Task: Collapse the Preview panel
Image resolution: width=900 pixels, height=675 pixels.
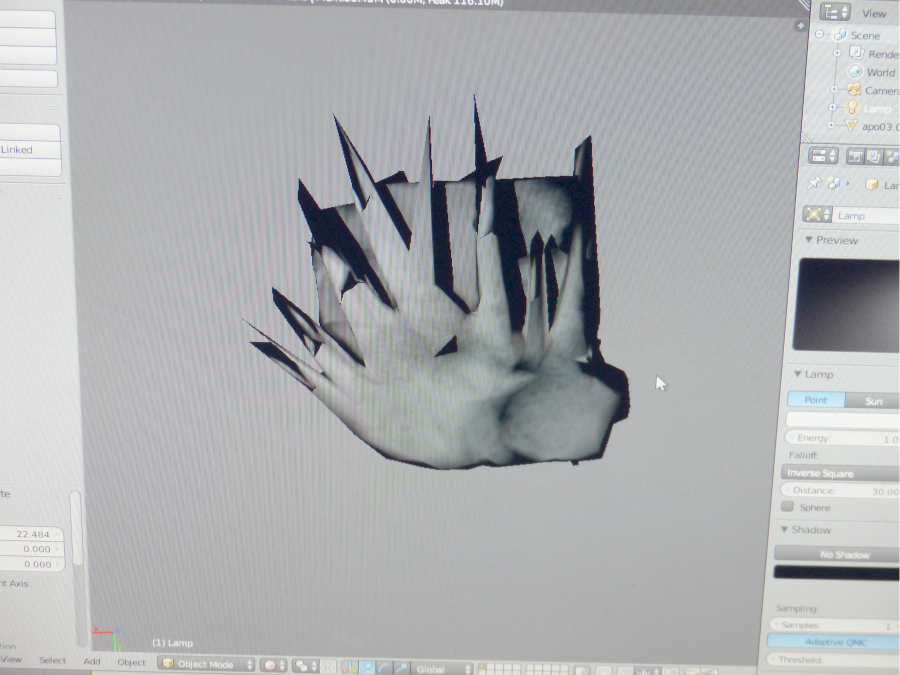Action: (809, 240)
